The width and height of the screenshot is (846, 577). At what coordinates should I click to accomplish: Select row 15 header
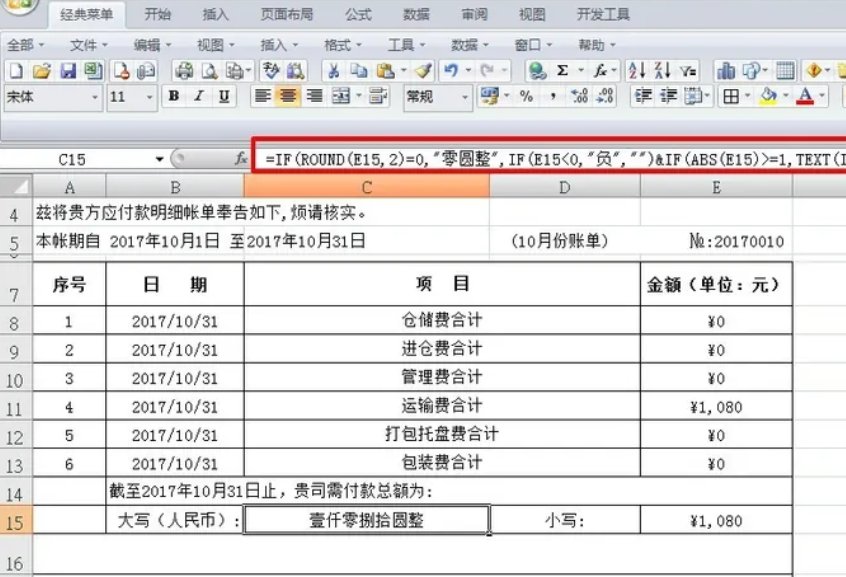click(x=16, y=521)
